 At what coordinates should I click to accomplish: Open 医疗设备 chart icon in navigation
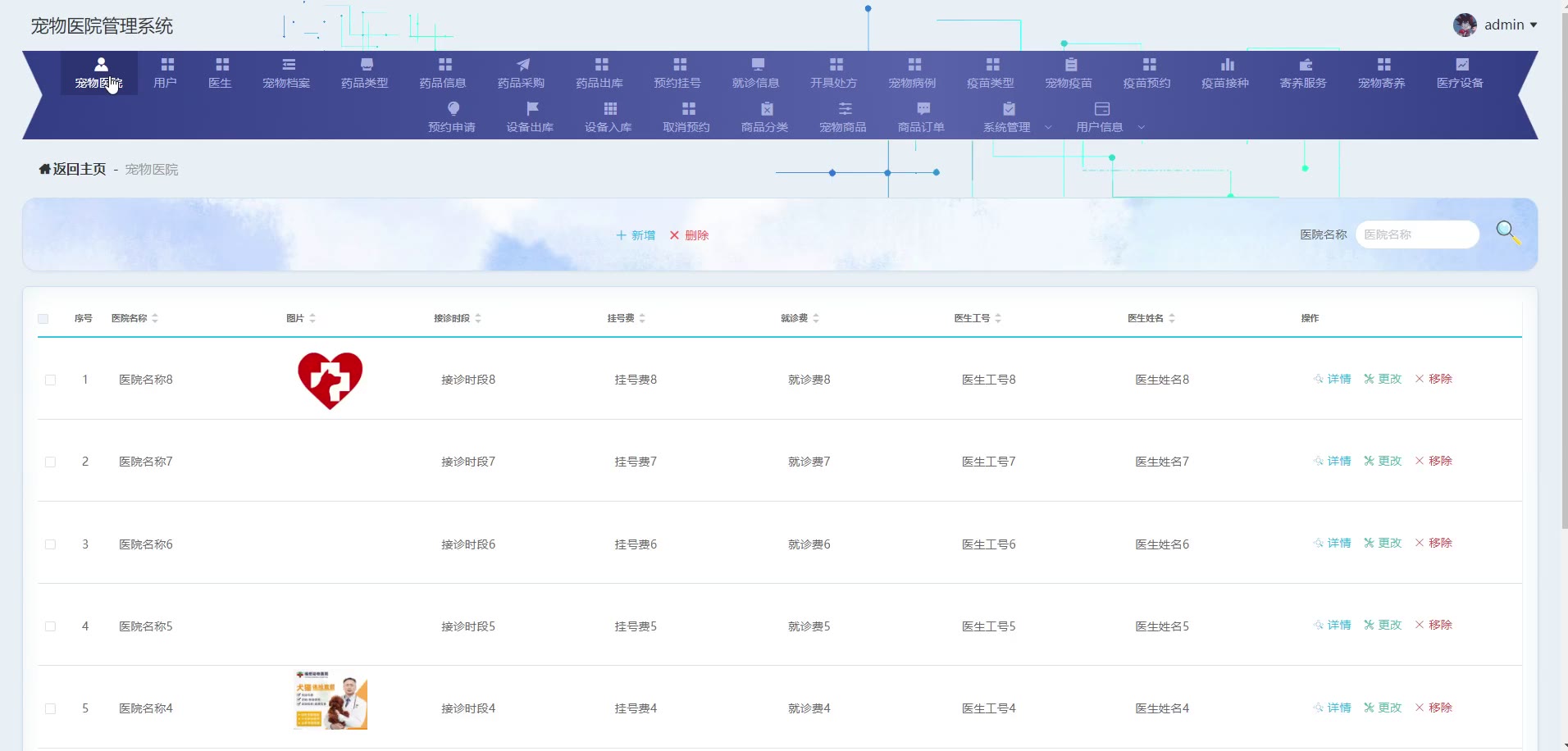(x=1461, y=65)
